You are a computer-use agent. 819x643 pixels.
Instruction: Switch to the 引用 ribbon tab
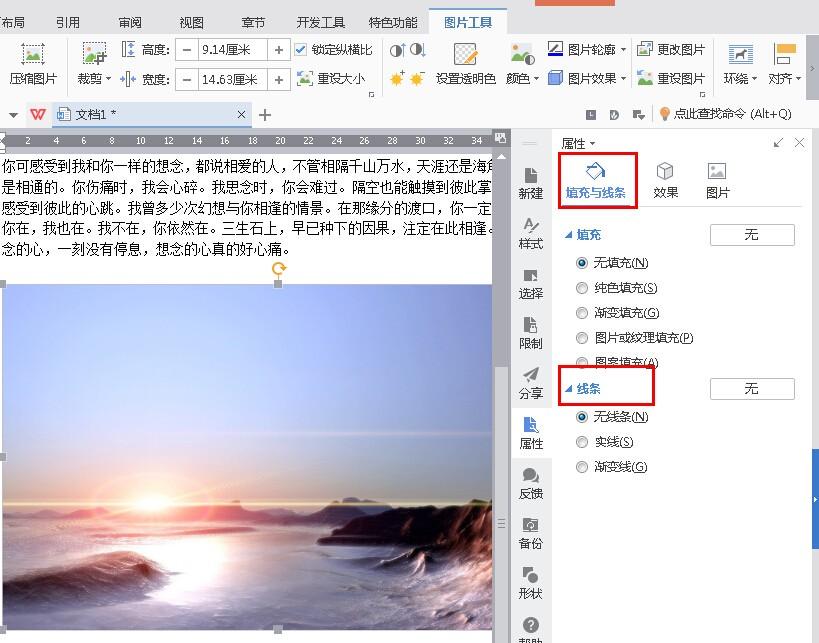68,22
